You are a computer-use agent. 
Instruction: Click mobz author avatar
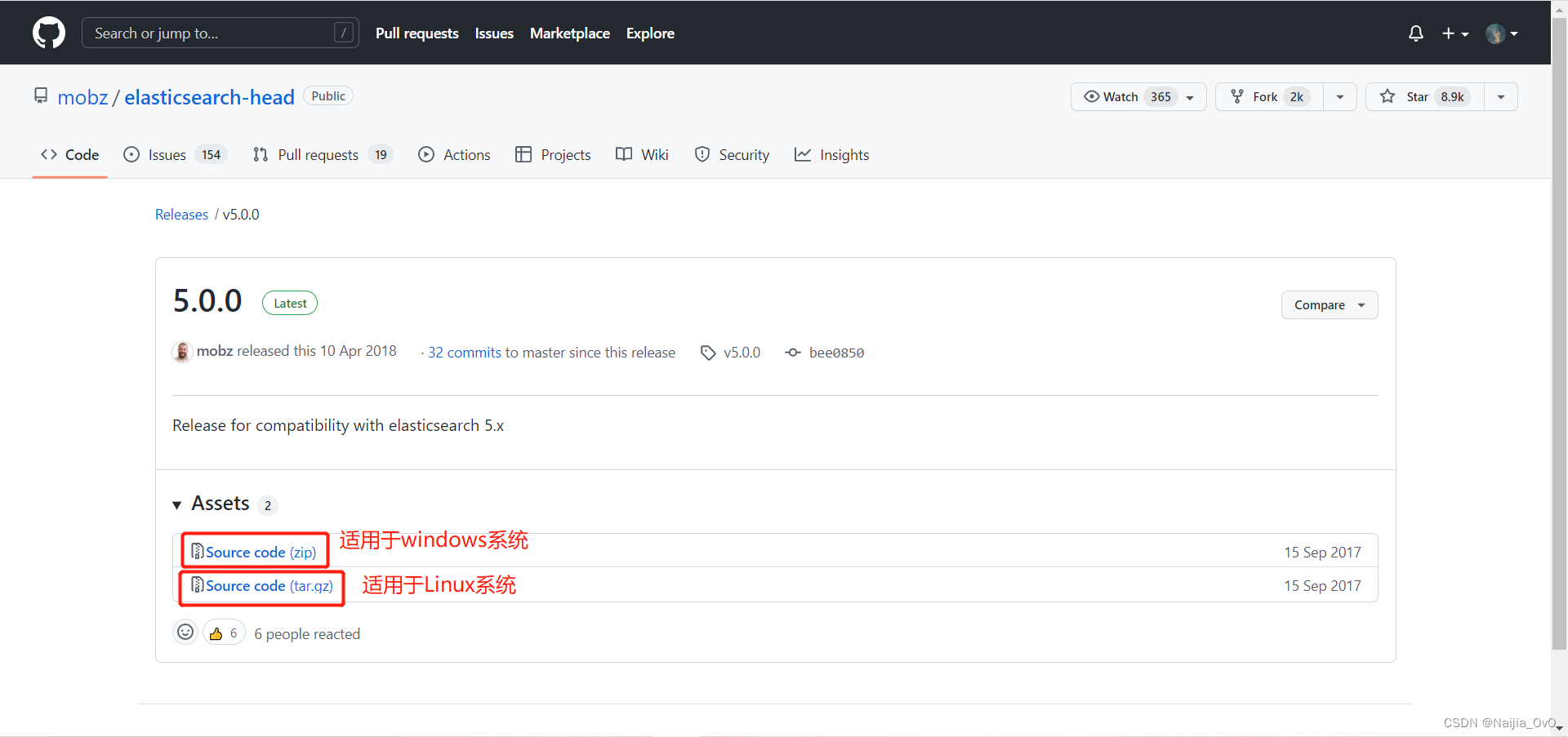[x=182, y=352]
